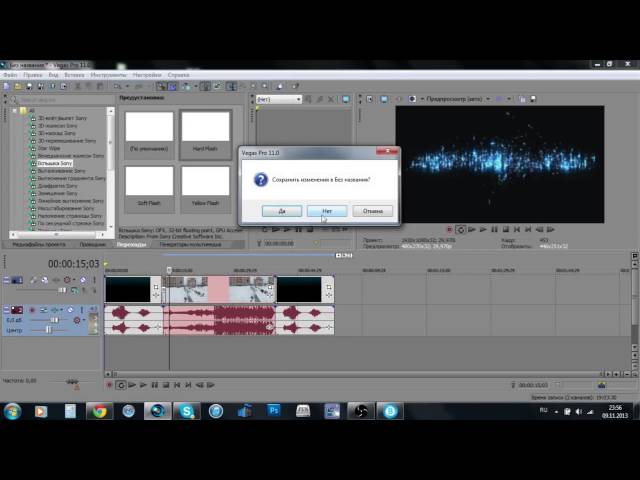Copy preview snapshot to clipboard icon
This screenshot has height=480, width=640.
(x=522, y=99)
